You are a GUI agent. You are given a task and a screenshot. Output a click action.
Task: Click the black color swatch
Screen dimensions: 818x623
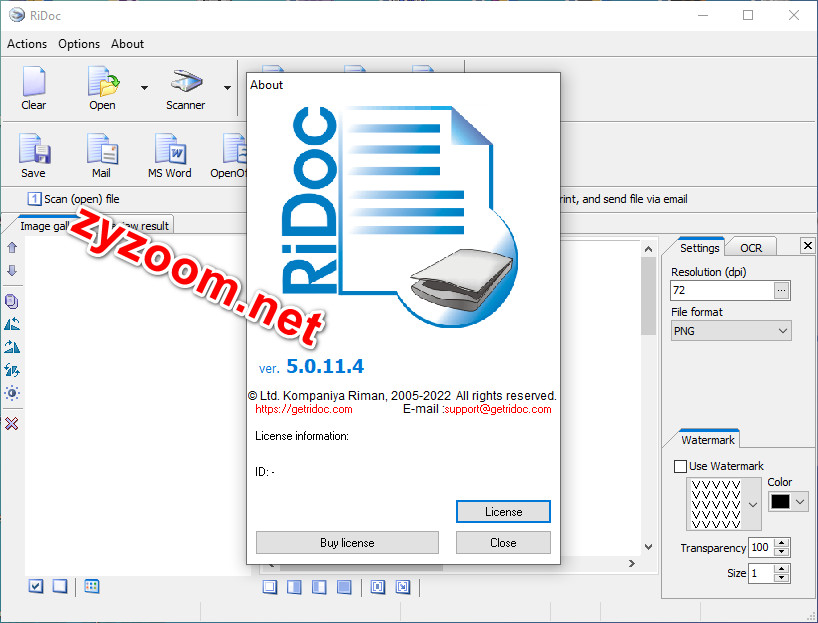point(780,501)
